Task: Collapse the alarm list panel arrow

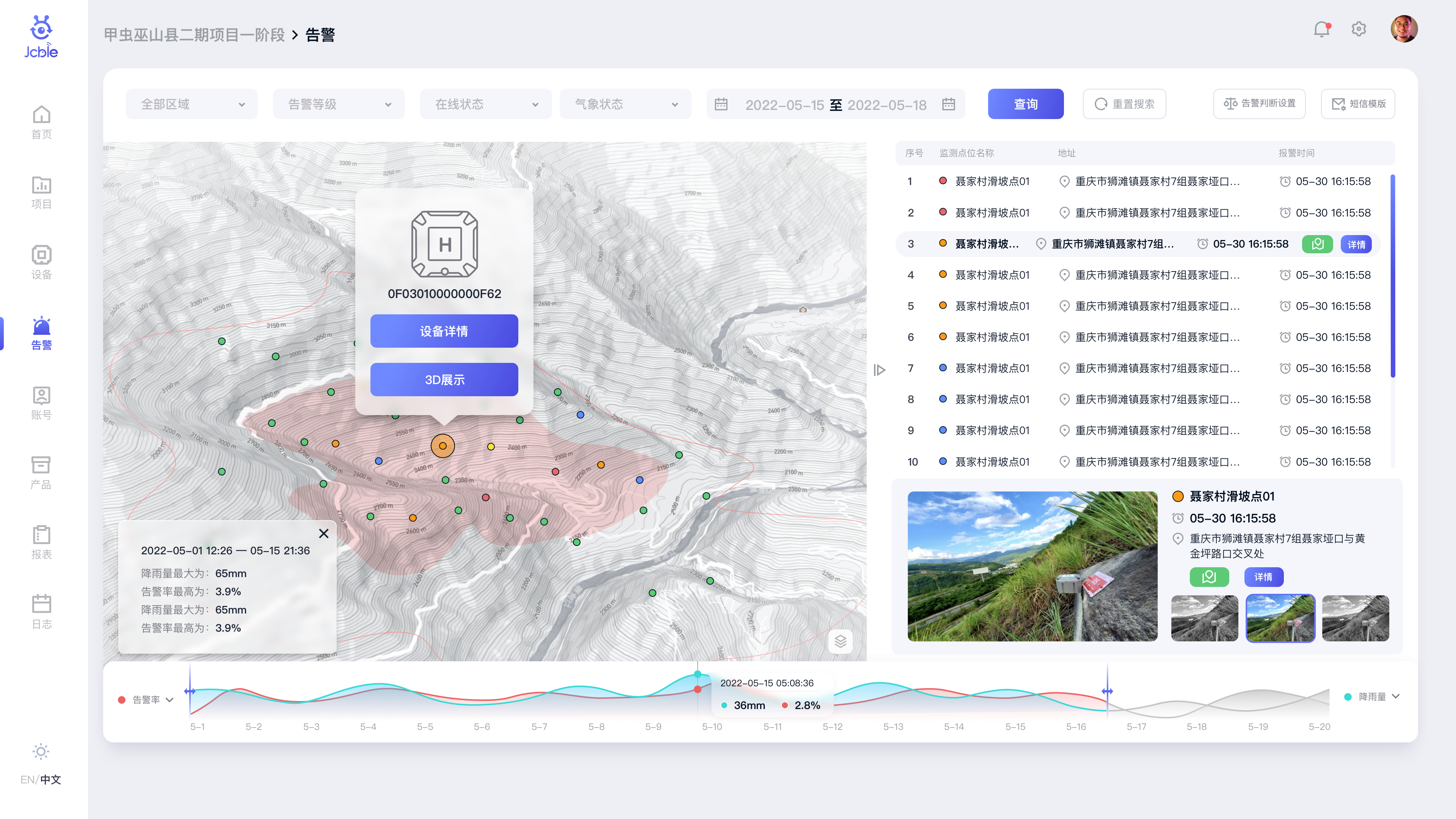Action: tap(879, 370)
